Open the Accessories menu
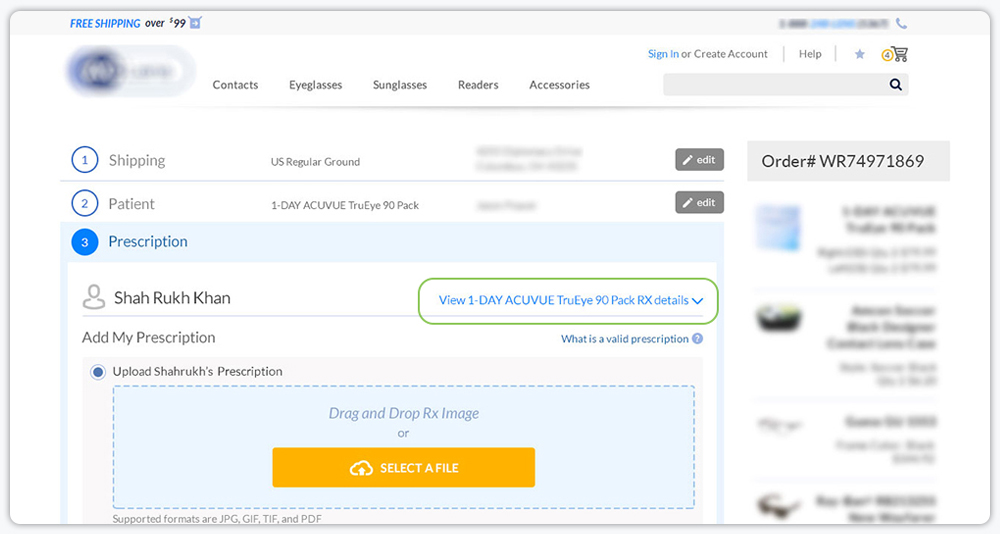Viewport: 1000px width, 534px height. pyautogui.click(x=559, y=85)
